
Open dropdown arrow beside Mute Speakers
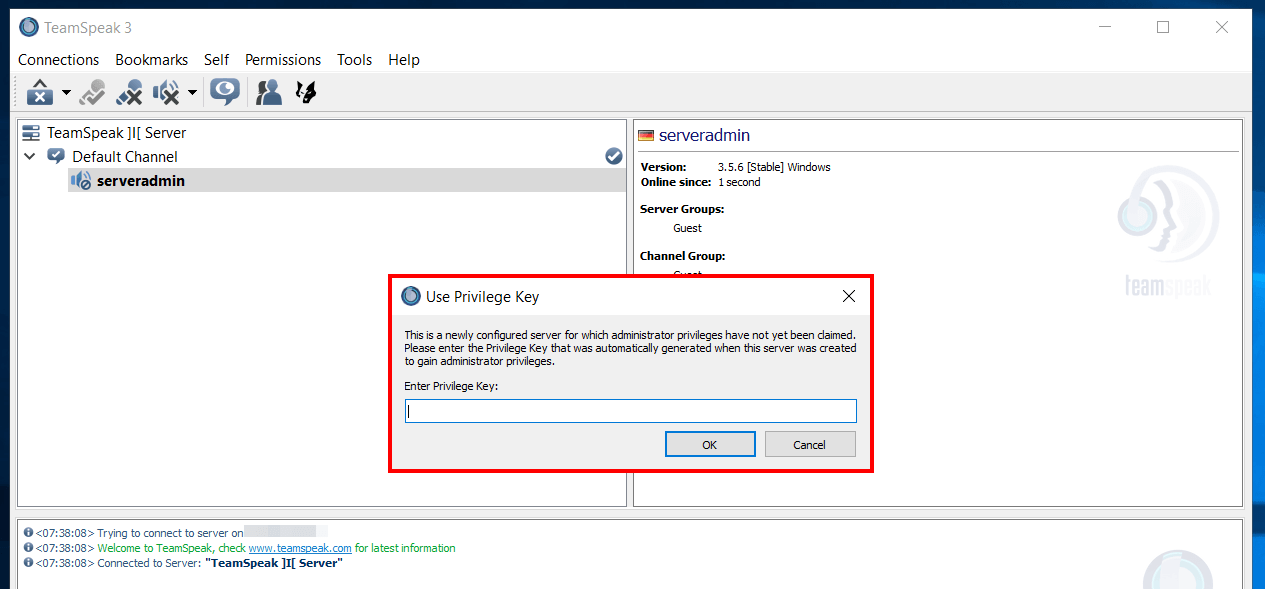(192, 93)
